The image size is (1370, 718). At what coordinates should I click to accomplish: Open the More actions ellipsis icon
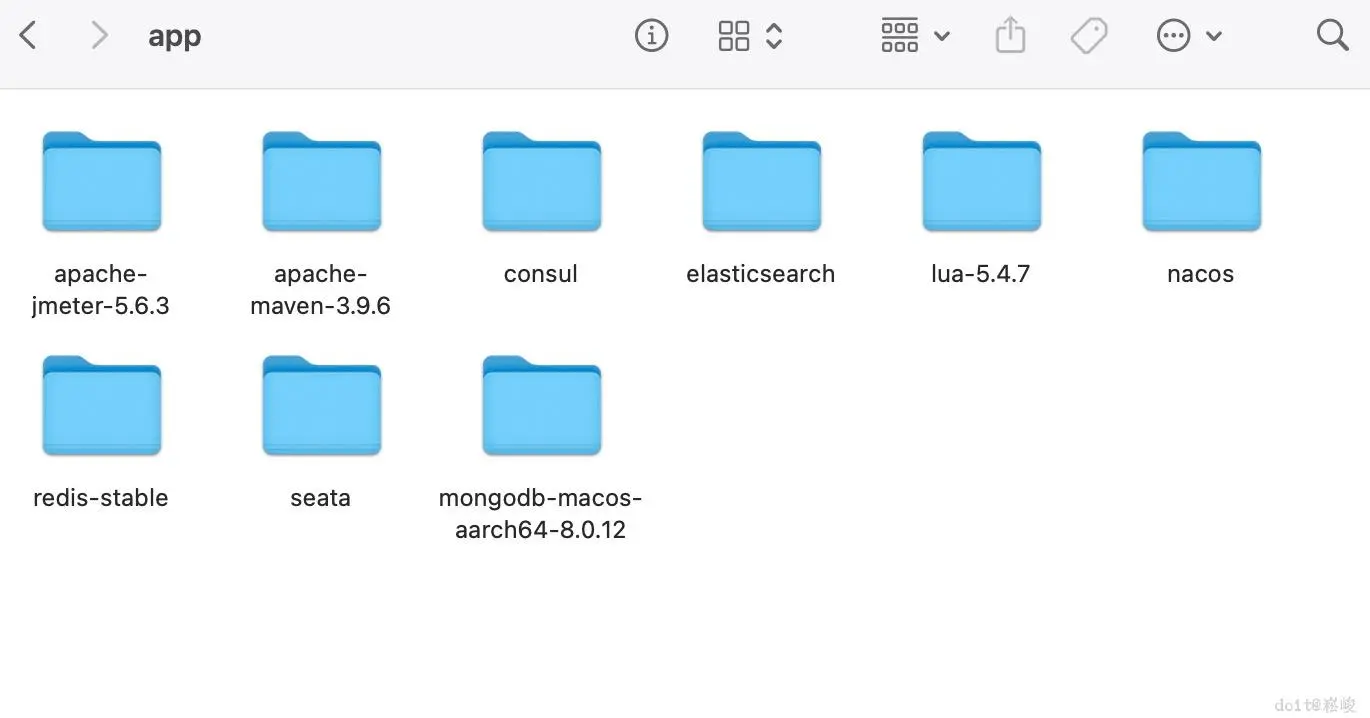click(x=1173, y=37)
